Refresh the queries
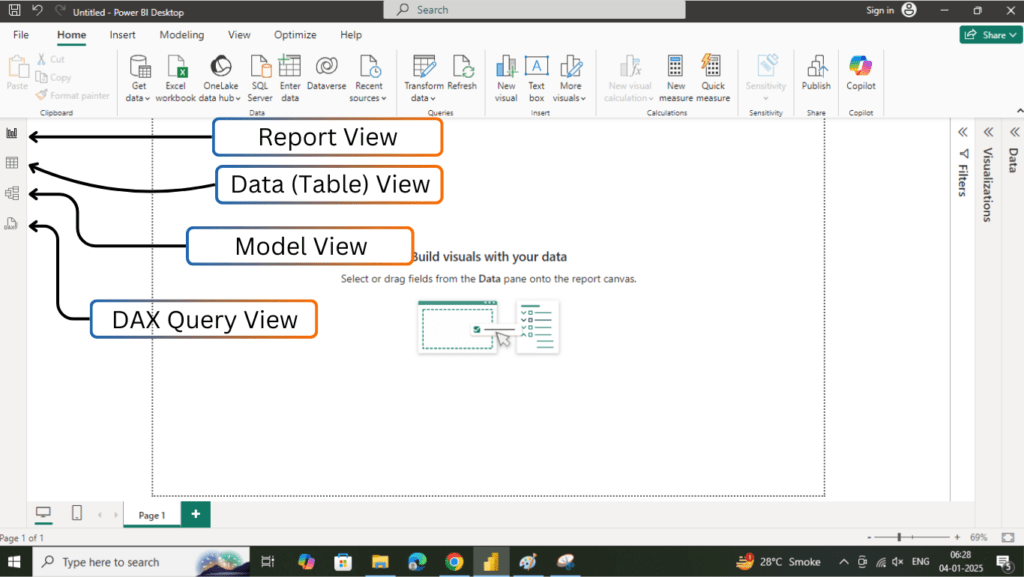The image size is (1024, 577). point(462,73)
